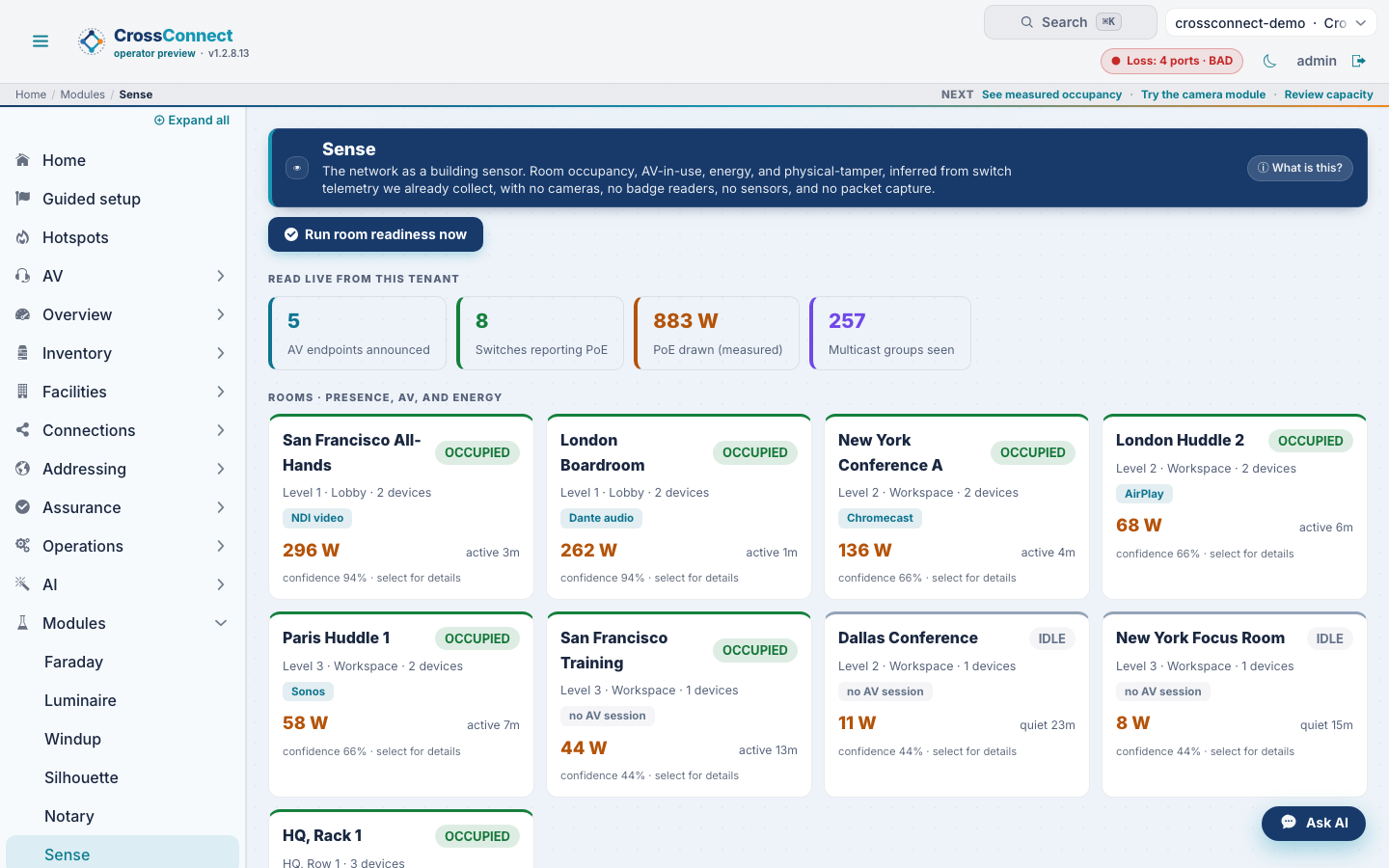Image resolution: width=1389 pixels, height=868 pixels.
Task: Follow the Try the camera module link
Action: coord(1203,95)
